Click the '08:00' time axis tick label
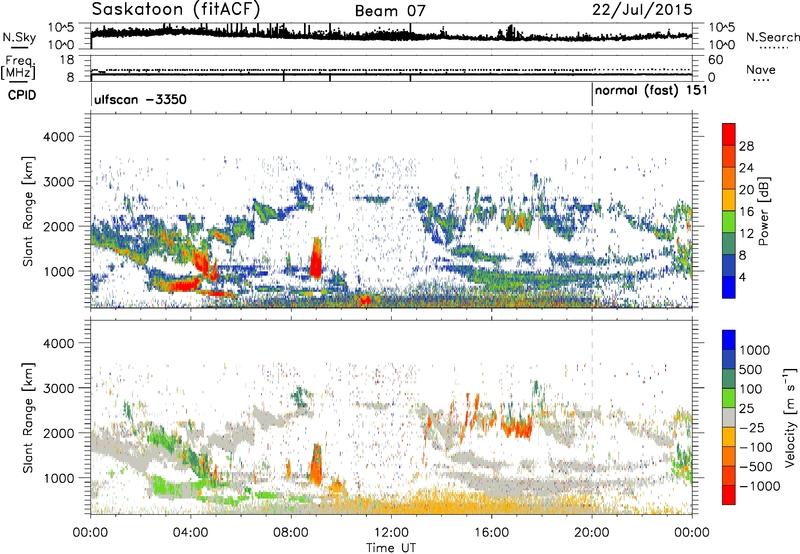The height and width of the screenshot is (554, 800). click(291, 533)
